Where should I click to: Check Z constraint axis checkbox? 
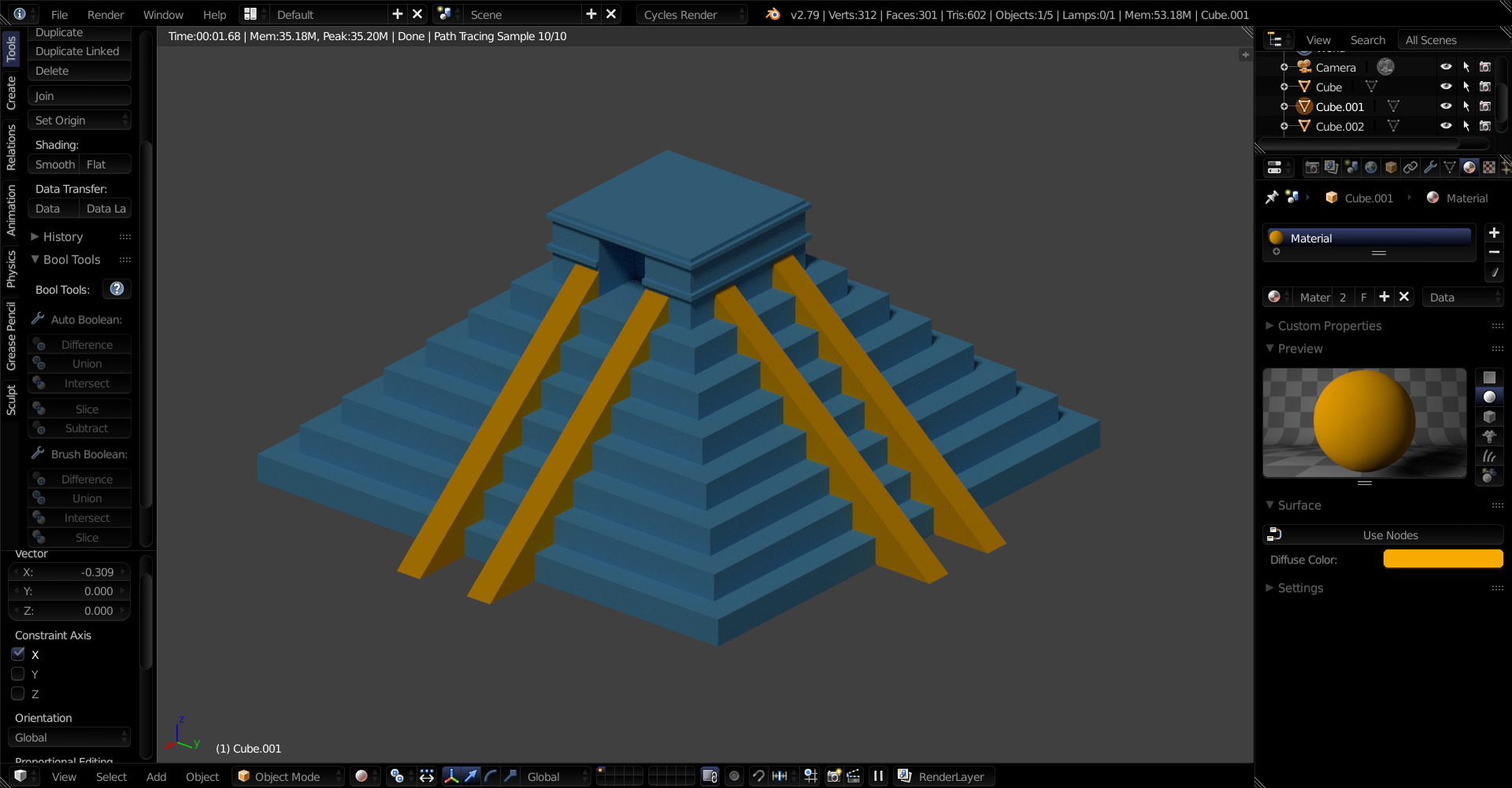(x=18, y=694)
